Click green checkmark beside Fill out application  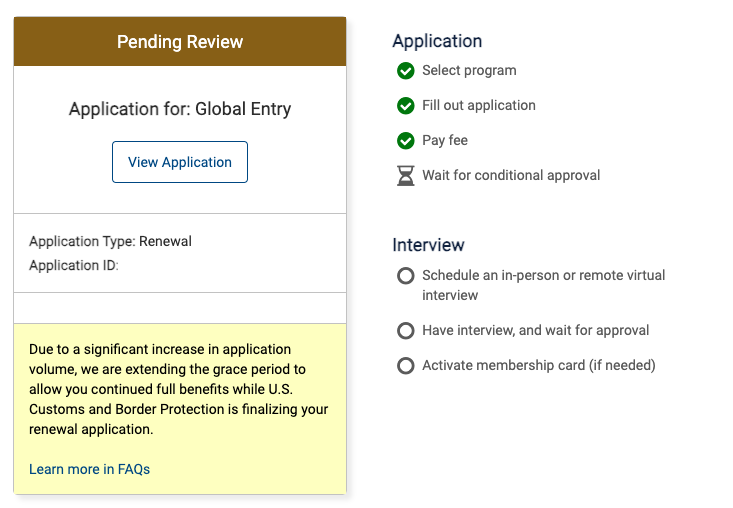tap(405, 106)
